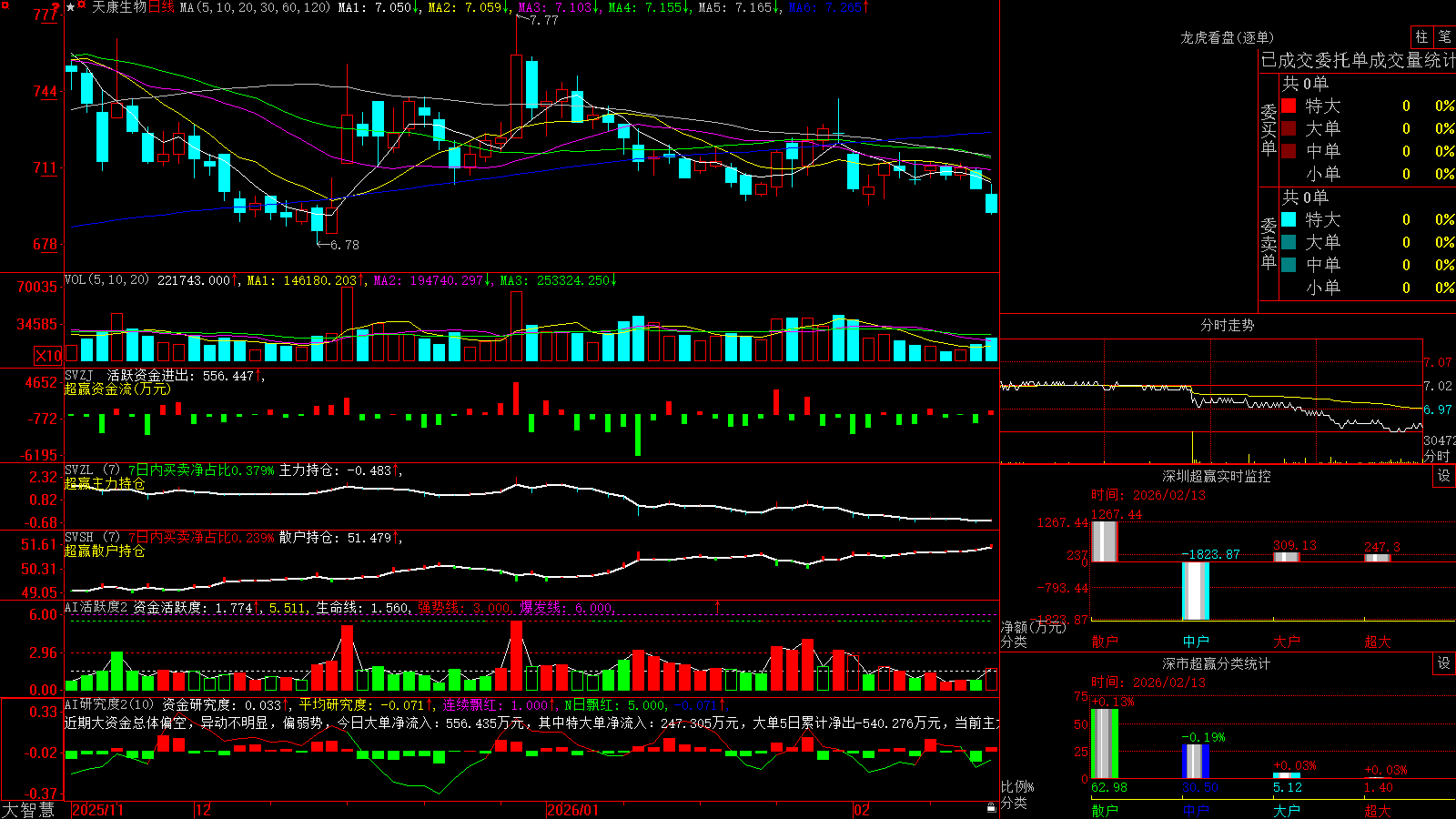Click 超大 bar valued 247.3
Viewport: 1456px width, 819px height.
[x=1378, y=558]
